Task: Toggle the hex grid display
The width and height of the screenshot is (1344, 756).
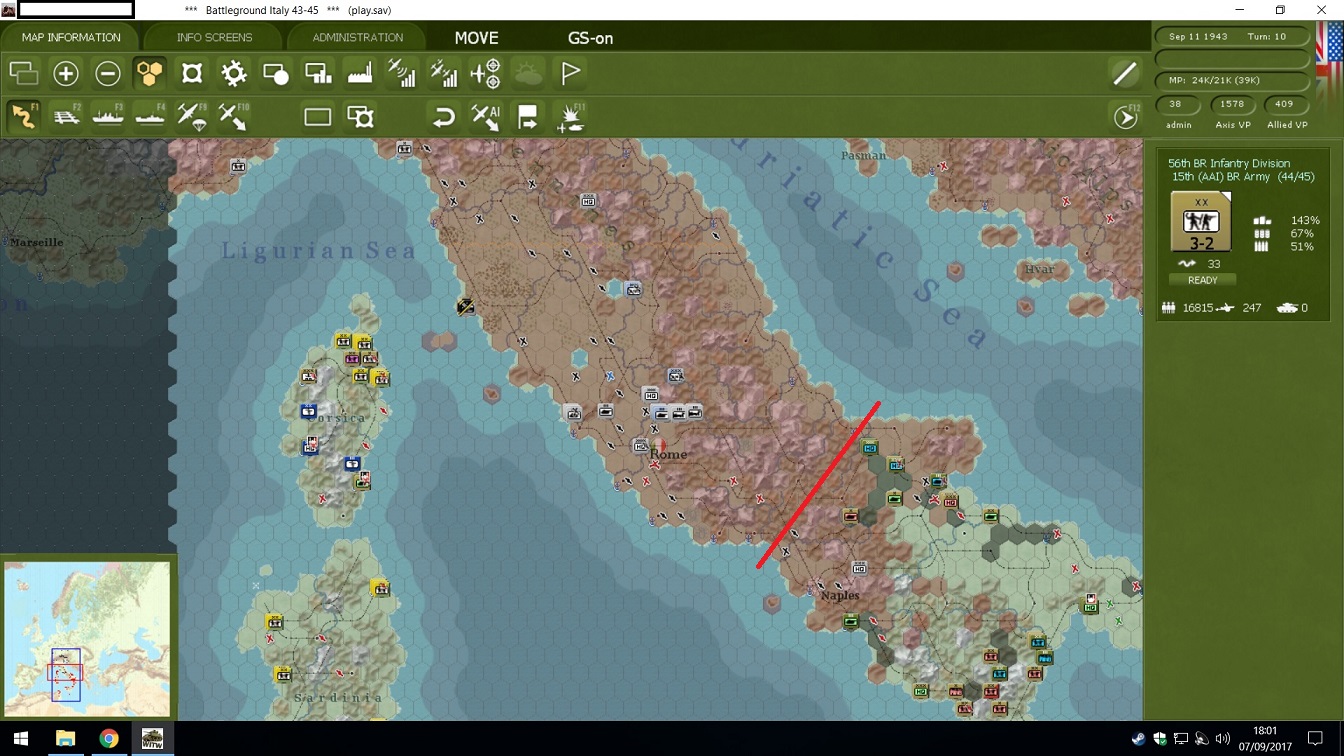Action: [149, 73]
